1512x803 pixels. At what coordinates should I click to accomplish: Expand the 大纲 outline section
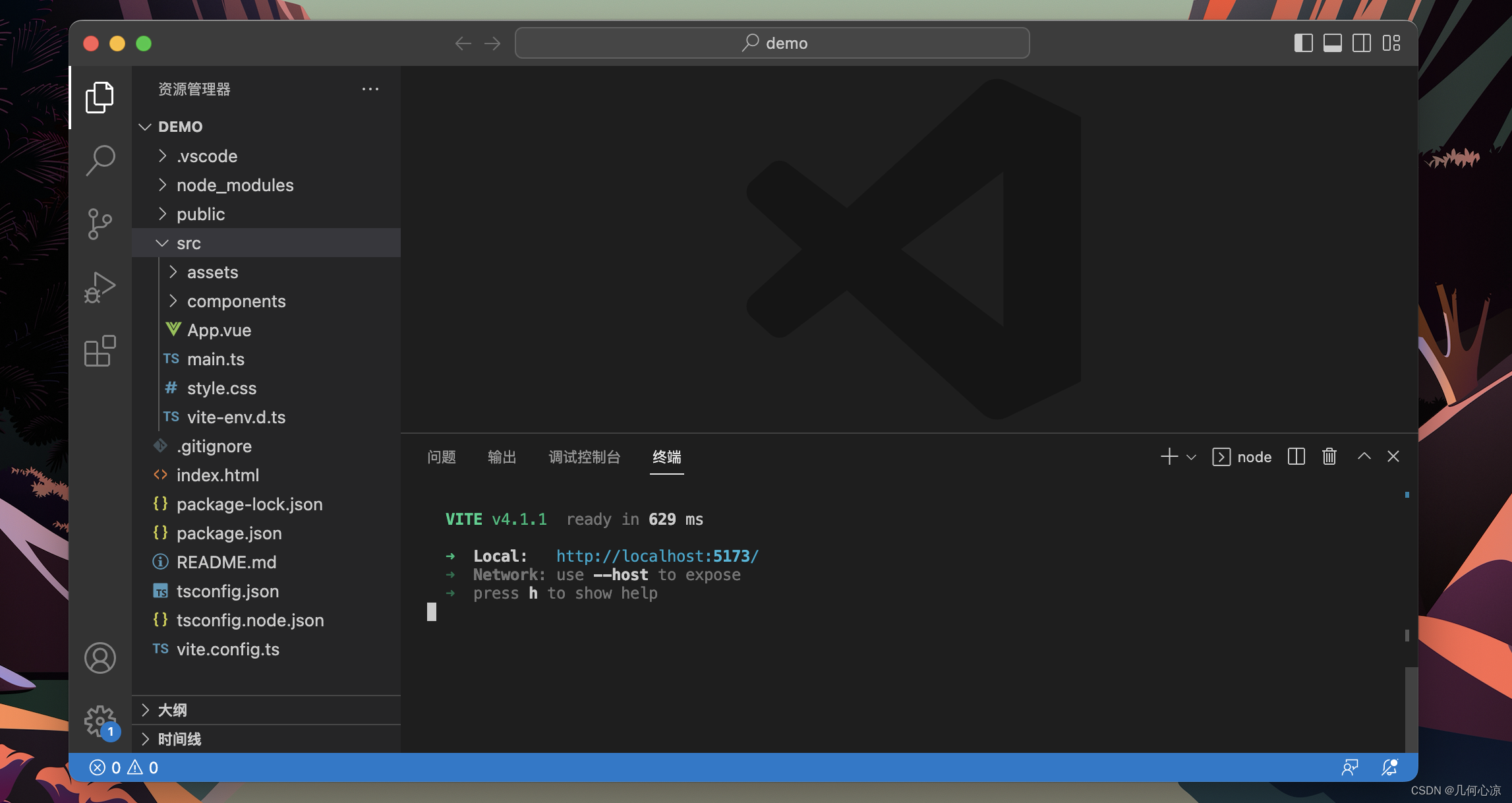pyautogui.click(x=266, y=710)
